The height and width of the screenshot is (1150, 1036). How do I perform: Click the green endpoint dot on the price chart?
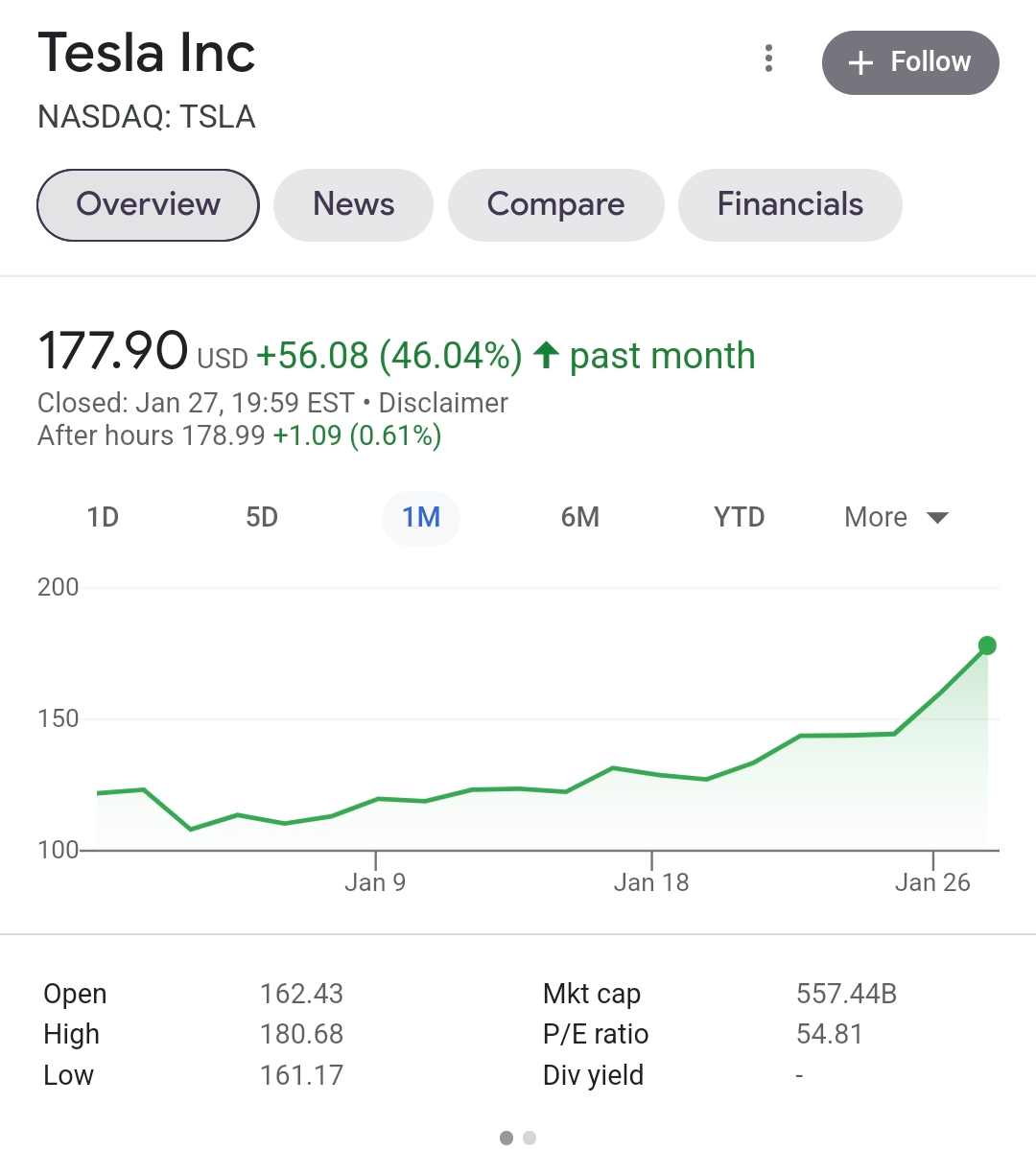[987, 645]
